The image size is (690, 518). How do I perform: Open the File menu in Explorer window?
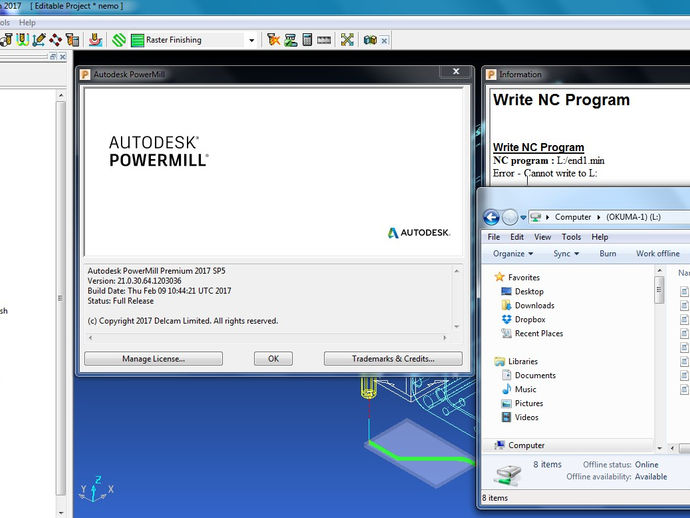click(x=494, y=237)
